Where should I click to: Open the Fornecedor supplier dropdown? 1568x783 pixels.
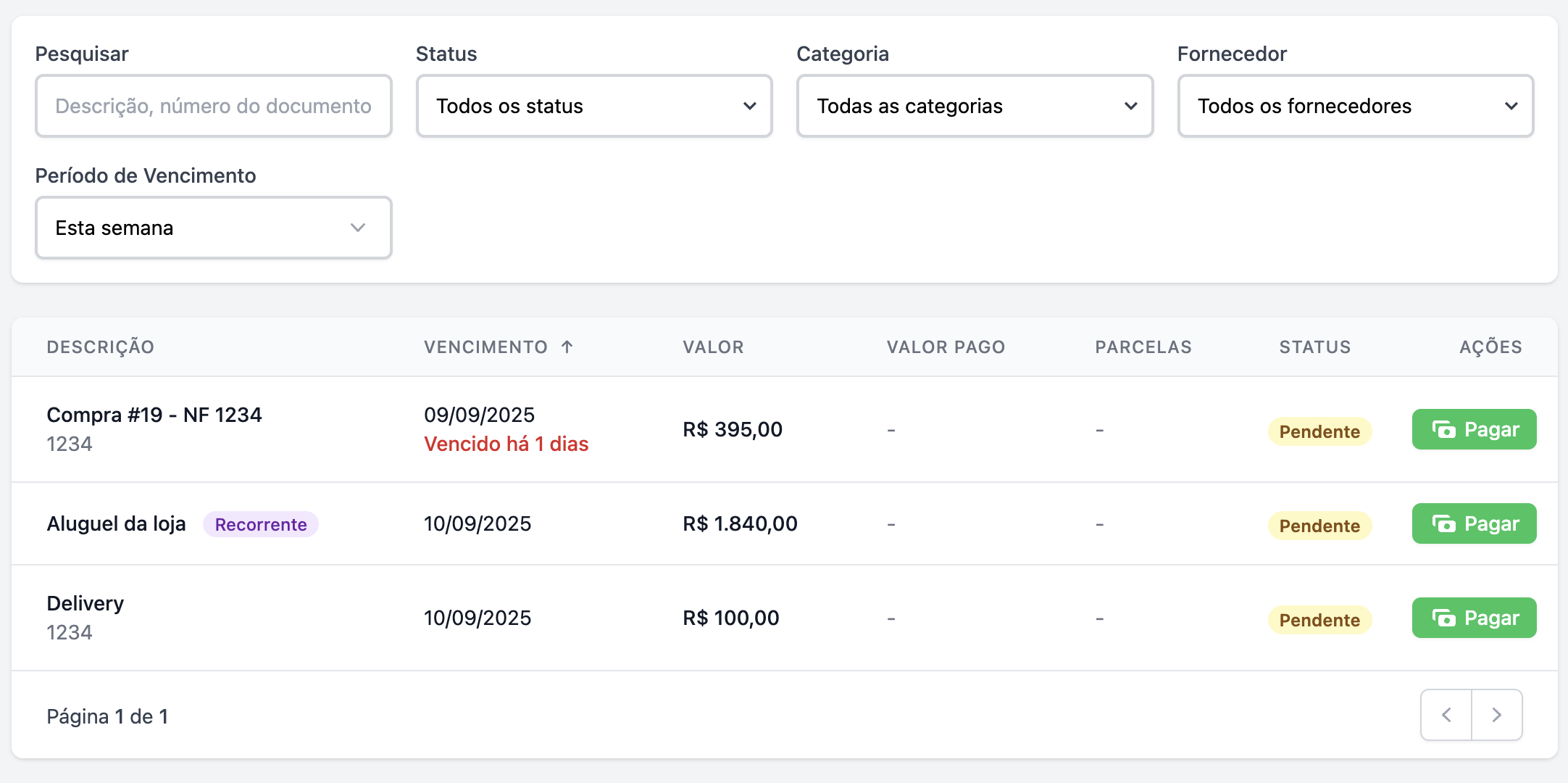[1355, 106]
